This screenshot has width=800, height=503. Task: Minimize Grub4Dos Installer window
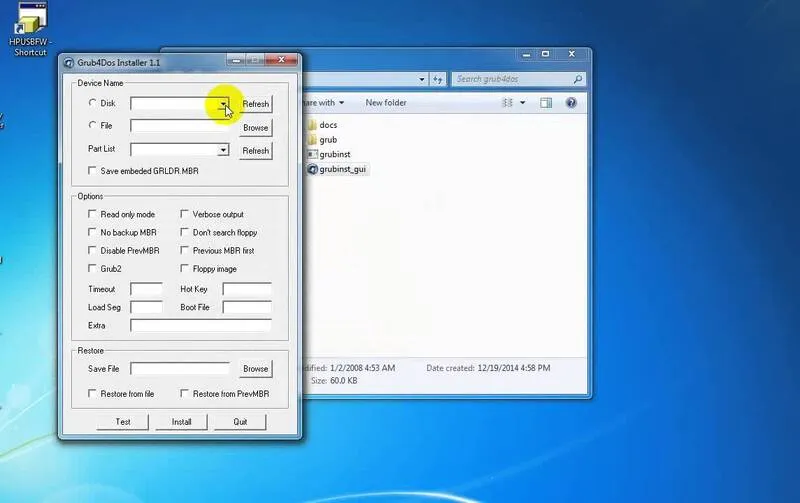click(x=236, y=60)
